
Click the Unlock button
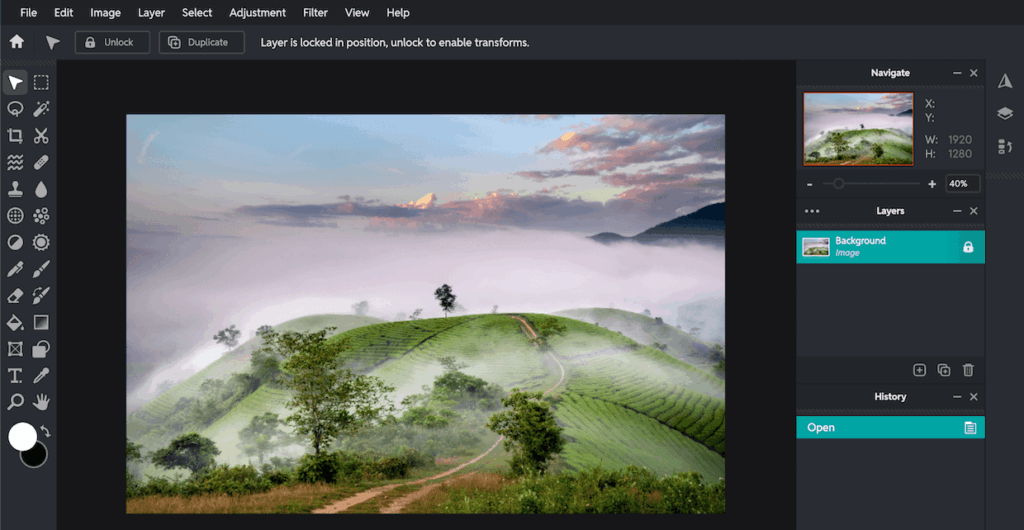(x=112, y=42)
